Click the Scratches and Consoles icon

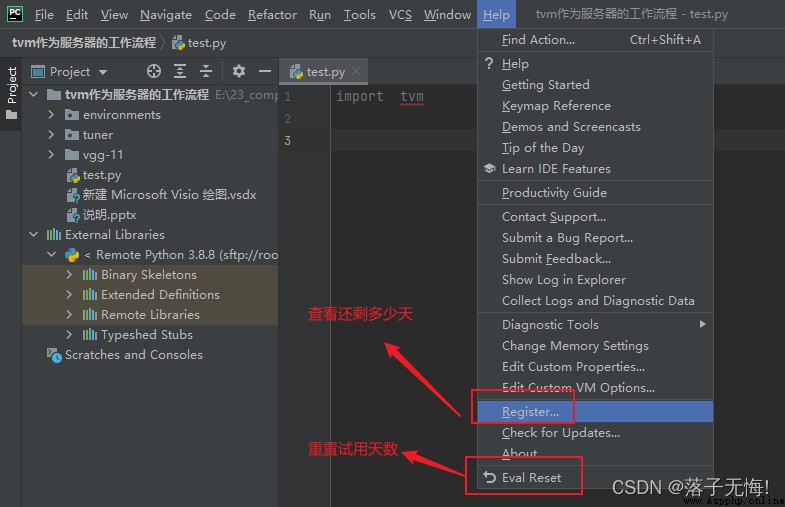[54, 355]
